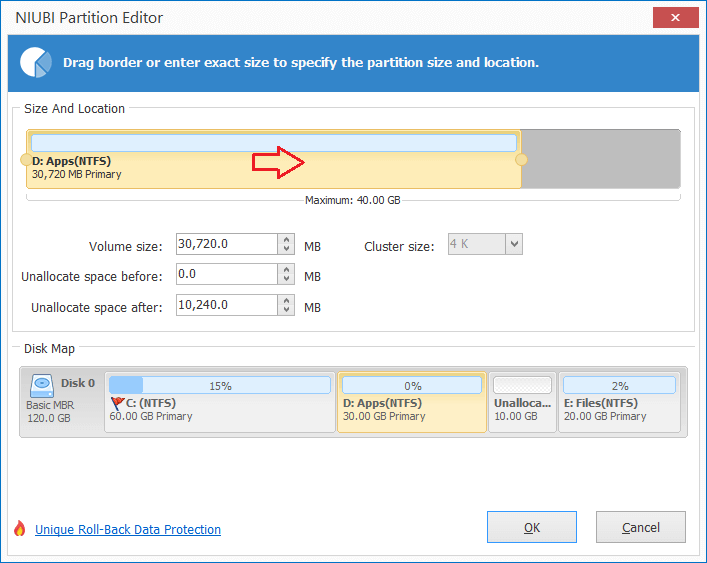The width and height of the screenshot is (707, 563).
Task: Open Unique Roll-Back Data Protection link
Action: tap(128, 530)
